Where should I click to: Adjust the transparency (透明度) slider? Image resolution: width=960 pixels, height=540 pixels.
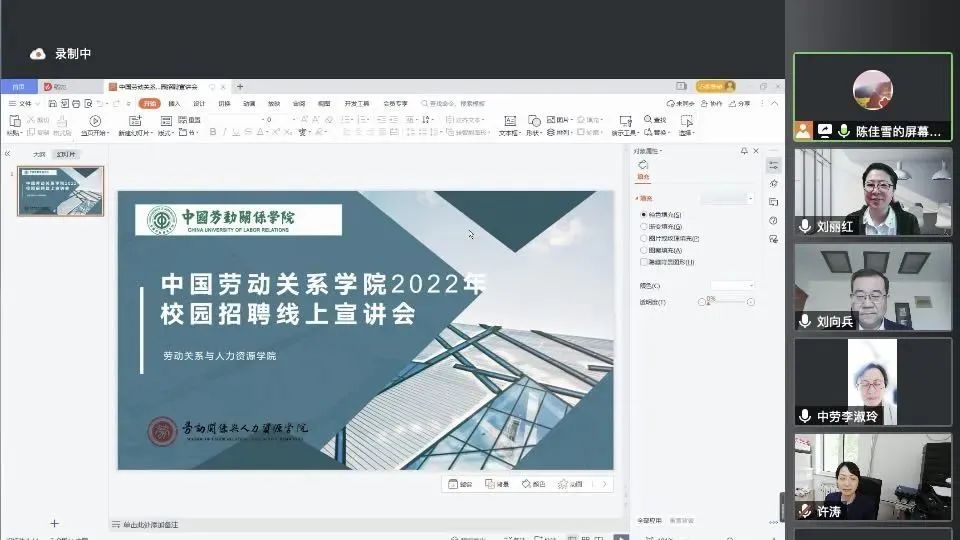point(726,302)
